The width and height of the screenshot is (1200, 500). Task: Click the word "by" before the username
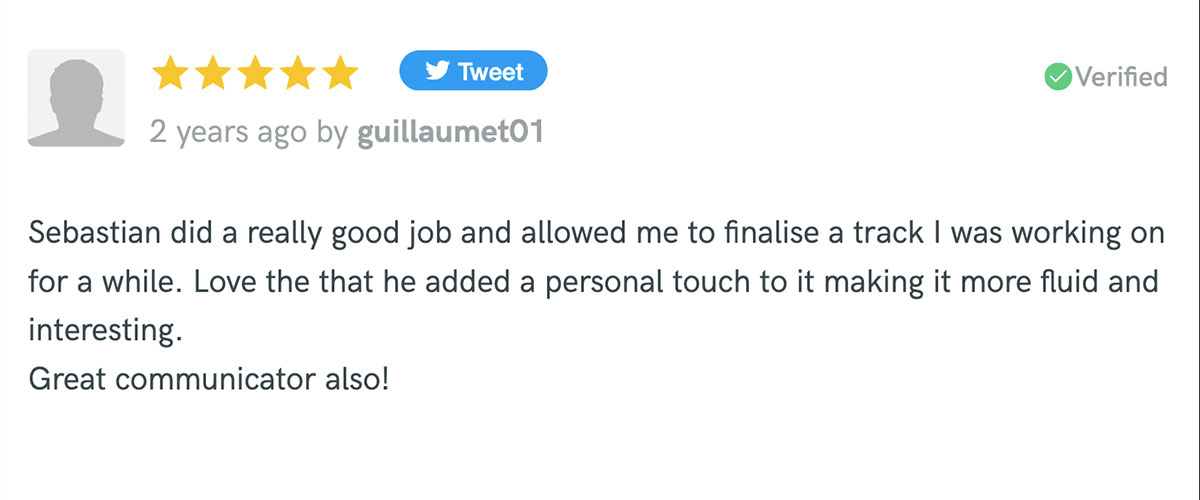(x=332, y=132)
